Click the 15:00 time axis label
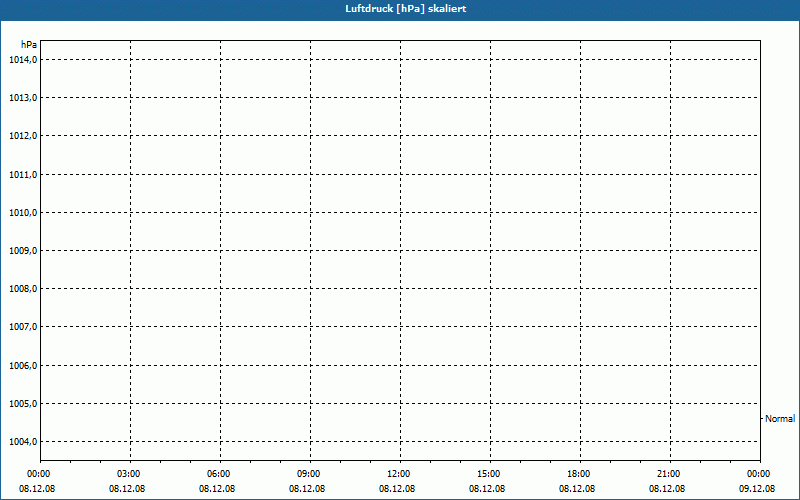The height and width of the screenshot is (500, 800). pos(489,474)
